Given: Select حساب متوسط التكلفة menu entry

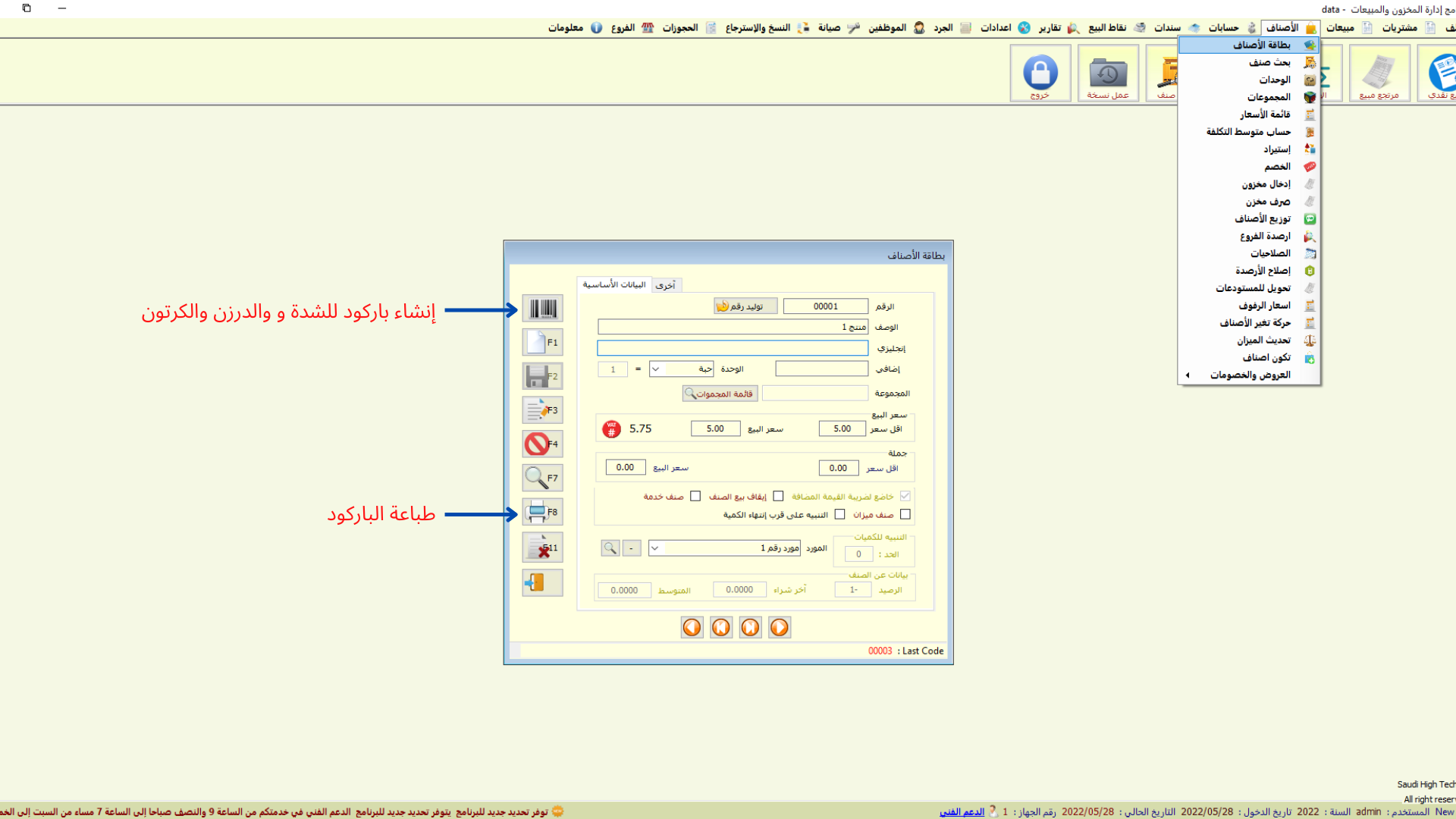Looking at the screenshot, I should (x=1249, y=132).
